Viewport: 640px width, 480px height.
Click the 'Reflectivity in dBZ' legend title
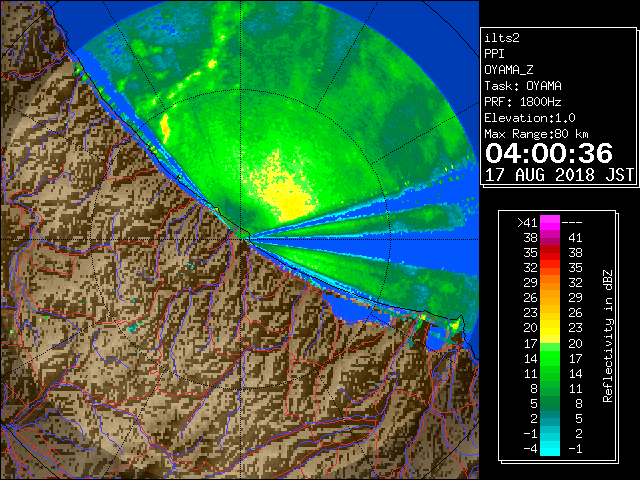(608, 336)
